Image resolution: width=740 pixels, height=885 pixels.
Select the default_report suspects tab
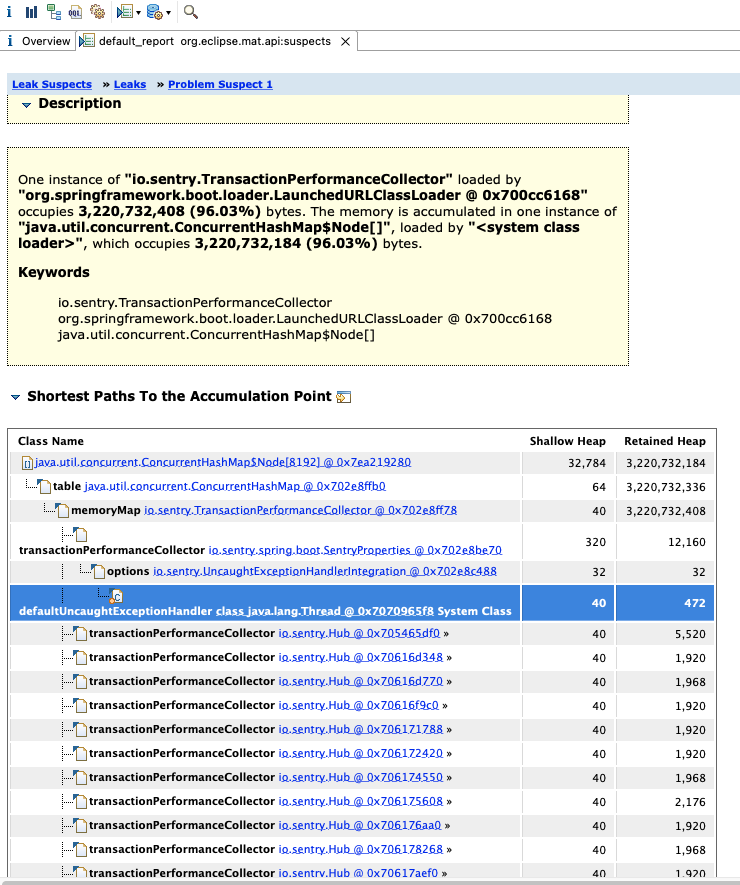(x=214, y=41)
